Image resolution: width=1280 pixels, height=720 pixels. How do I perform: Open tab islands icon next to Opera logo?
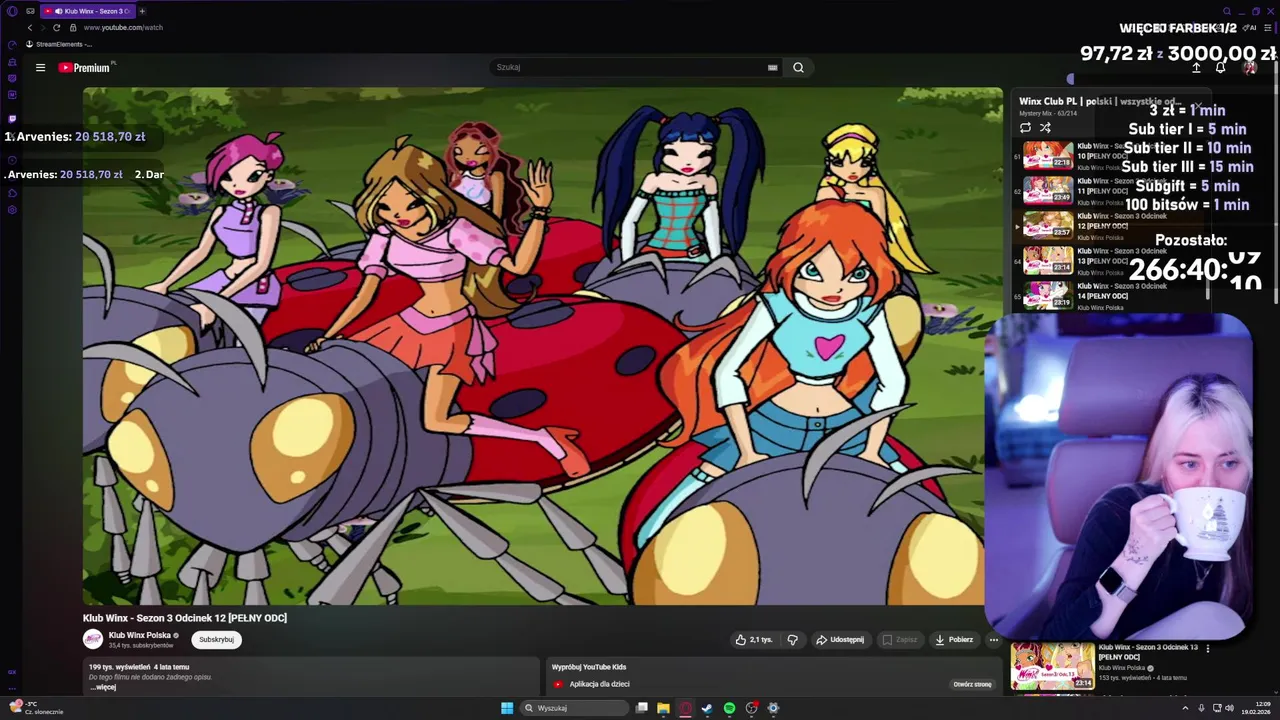point(30,11)
